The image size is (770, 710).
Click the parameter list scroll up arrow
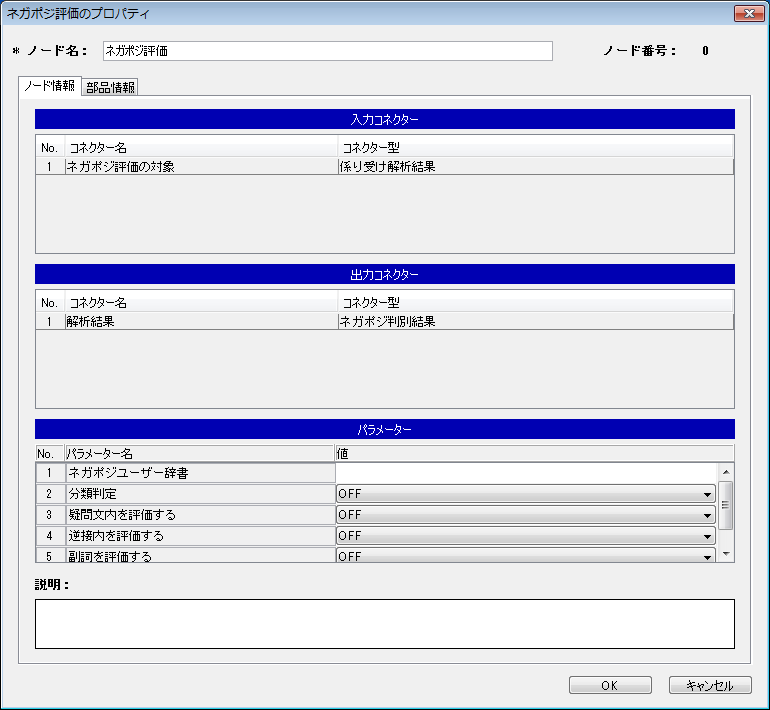pyautogui.click(x=726, y=472)
